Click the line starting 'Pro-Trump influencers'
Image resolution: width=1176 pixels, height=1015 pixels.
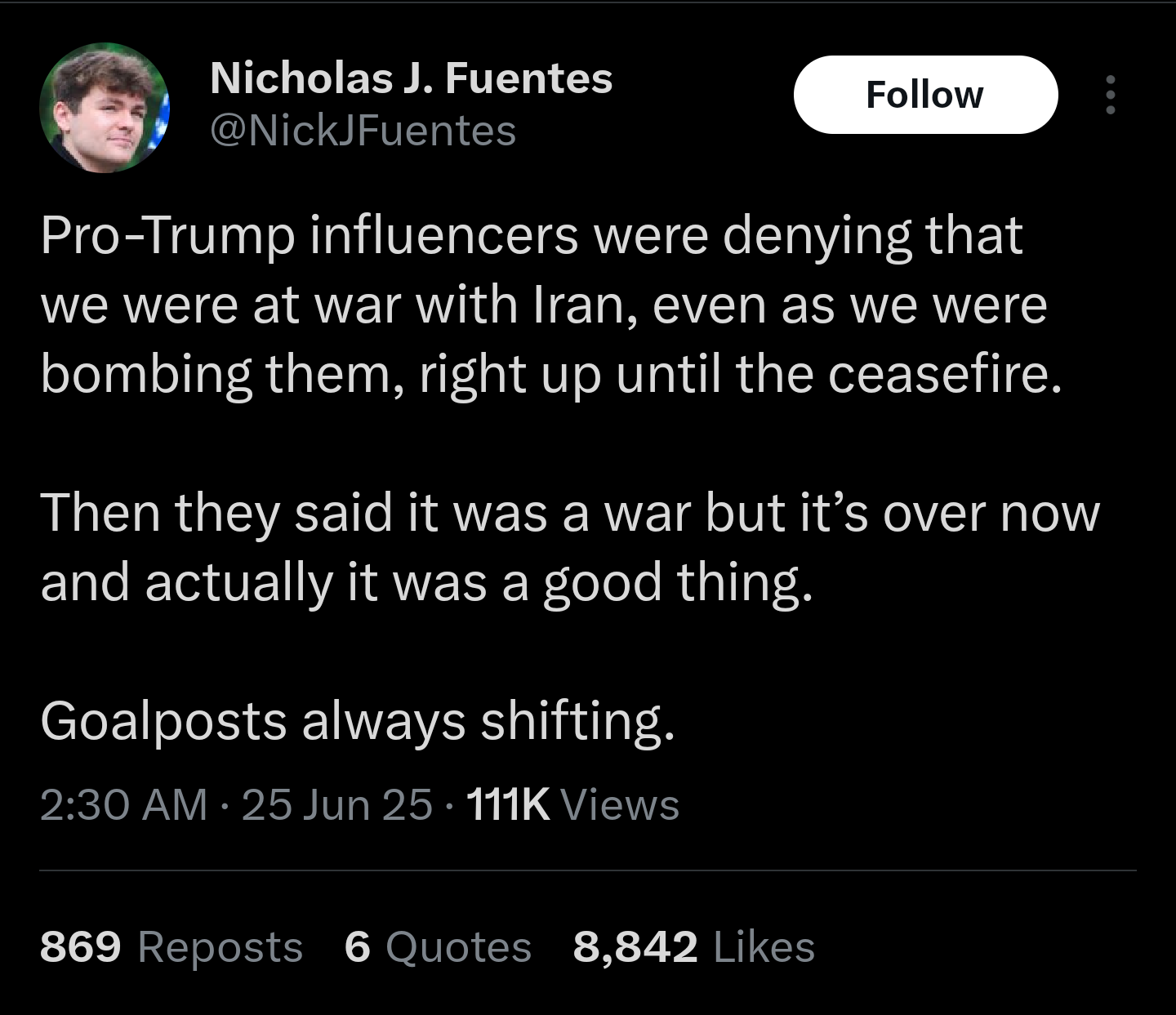point(531,235)
